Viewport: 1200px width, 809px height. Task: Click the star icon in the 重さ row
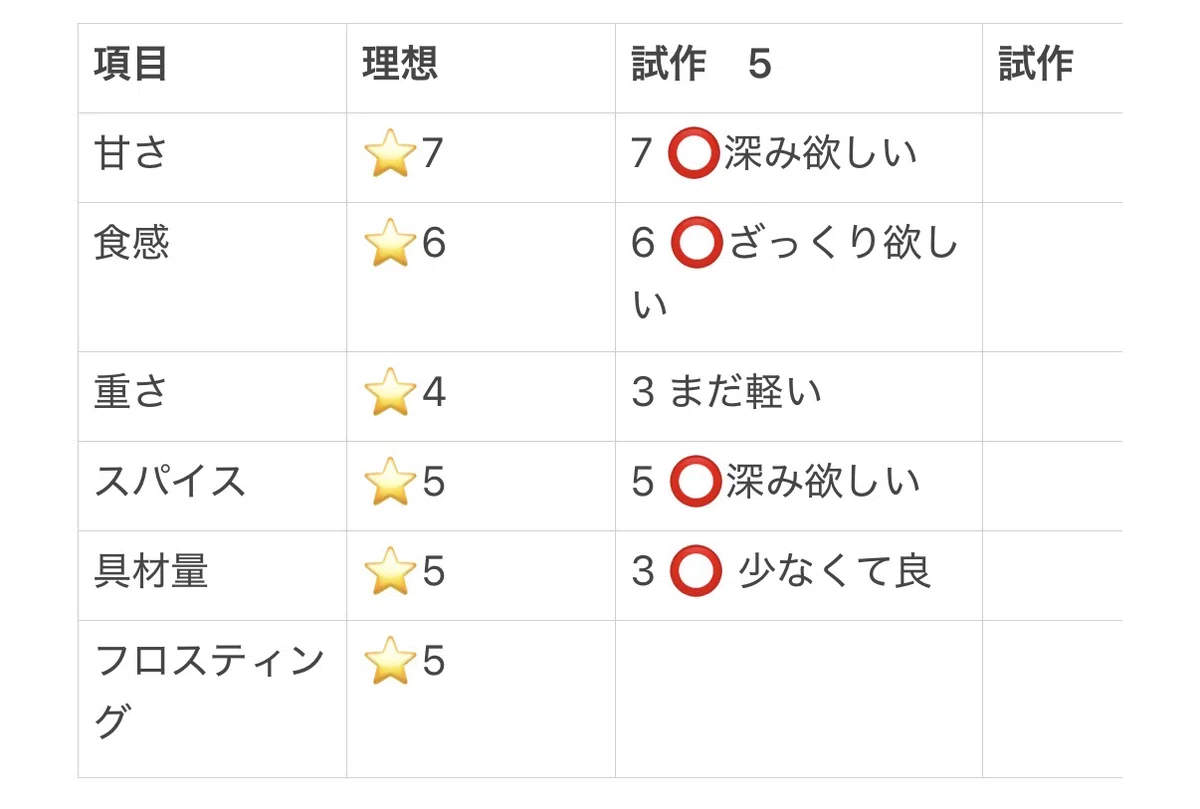pyautogui.click(x=390, y=393)
